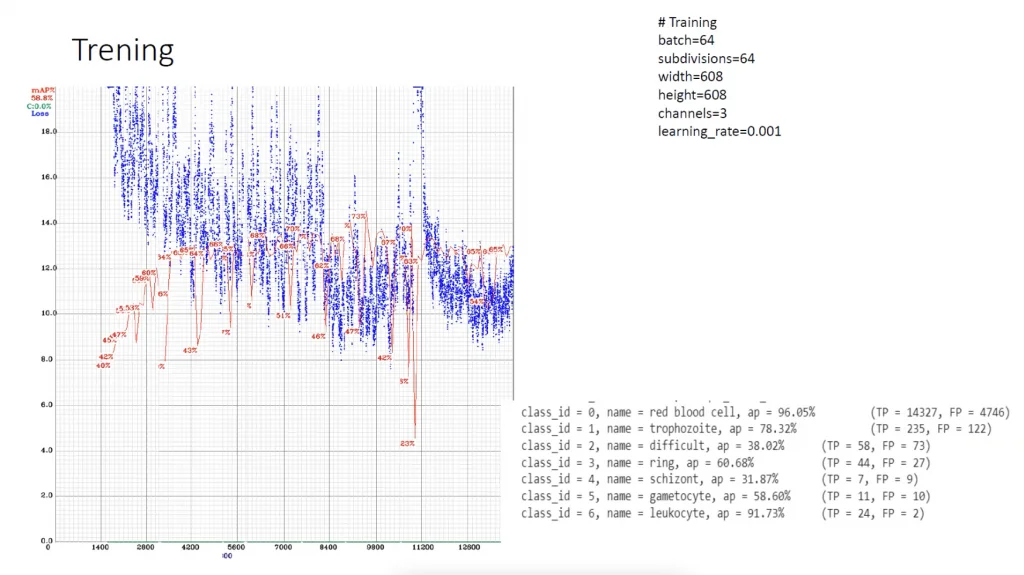1024x575 pixels.
Task: Click the leukocyte ap = 91.73% row
Action: pyautogui.click(x=723, y=514)
